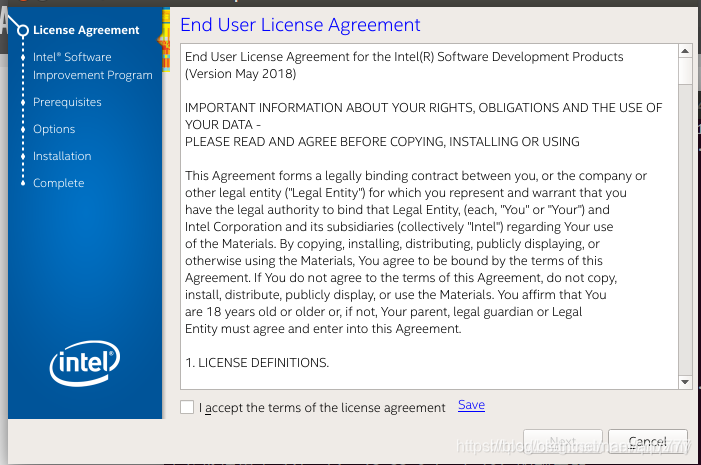Select Intel Software Improvement Program step
Viewport: 701px width, 465px height.
click(x=92, y=66)
